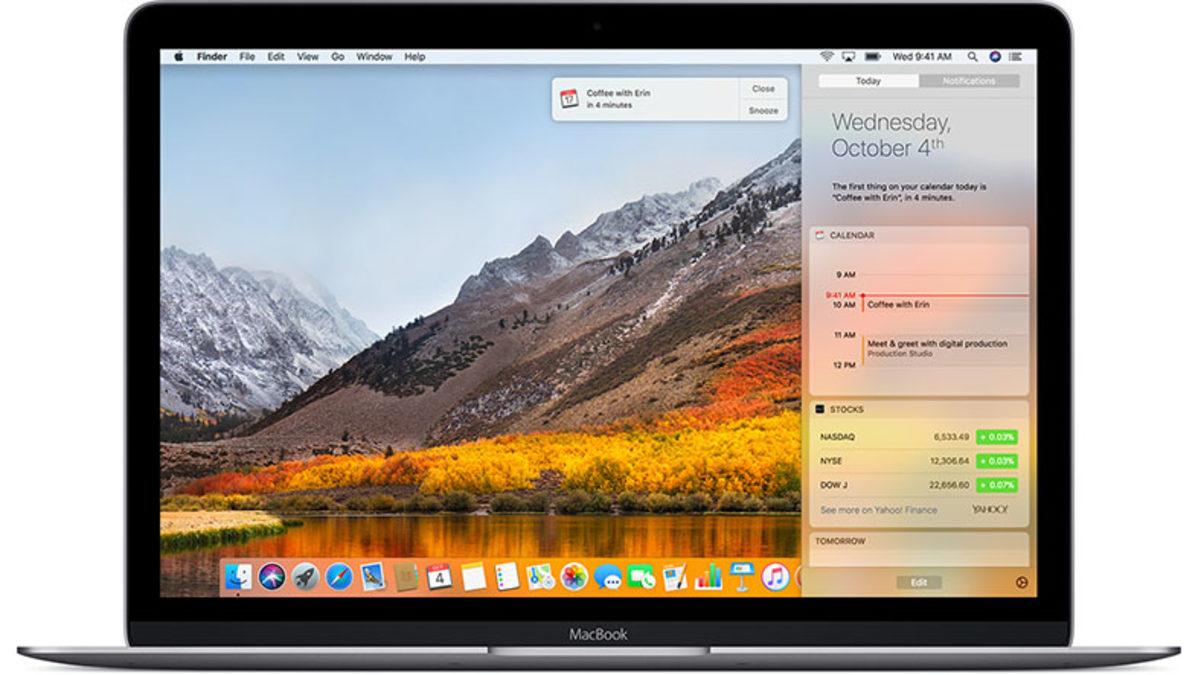Viewport: 1200px width, 675px height.
Task: Open the Wi-Fi status menu
Action: coord(827,57)
